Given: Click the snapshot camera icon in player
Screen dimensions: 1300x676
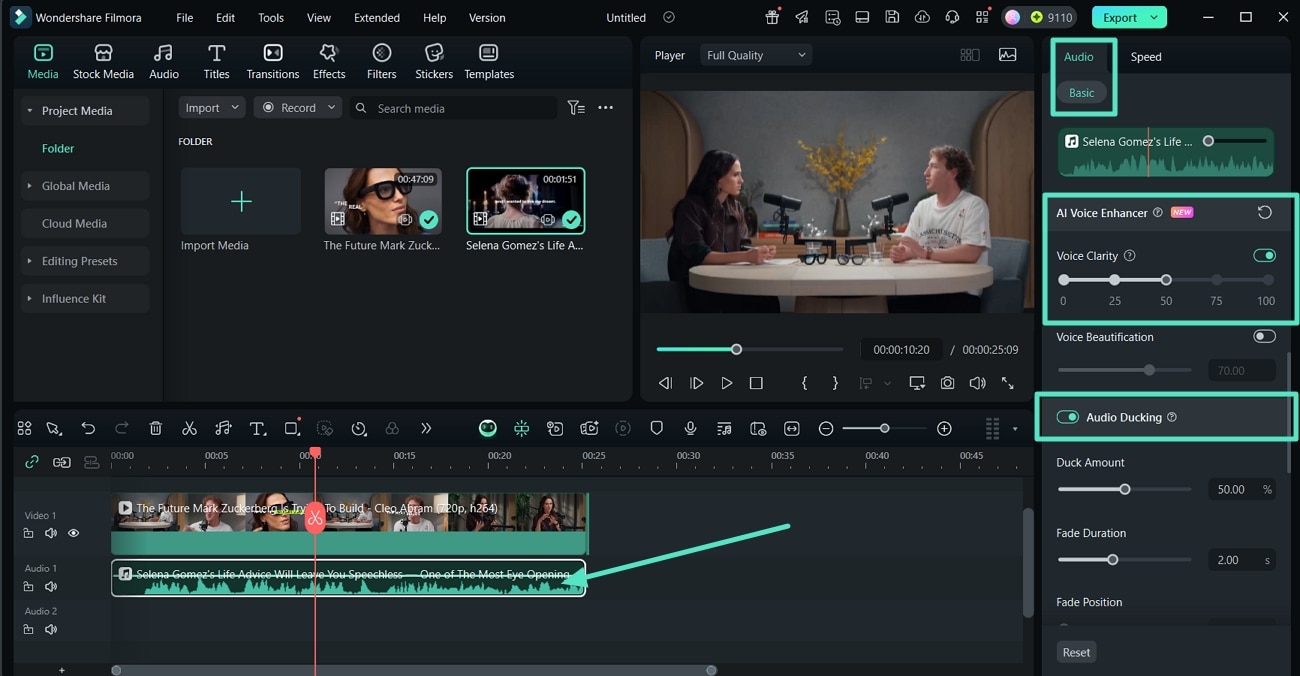Looking at the screenshot, I should [x=947, y=383].
